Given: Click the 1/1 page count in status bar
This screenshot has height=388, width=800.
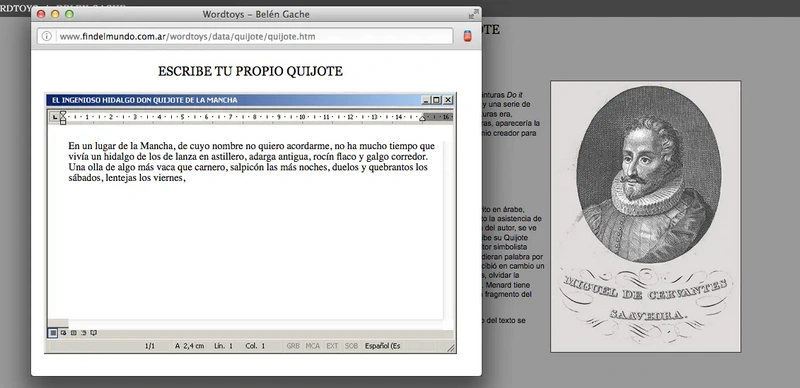Looking at the screenshot, I should 150,346.
